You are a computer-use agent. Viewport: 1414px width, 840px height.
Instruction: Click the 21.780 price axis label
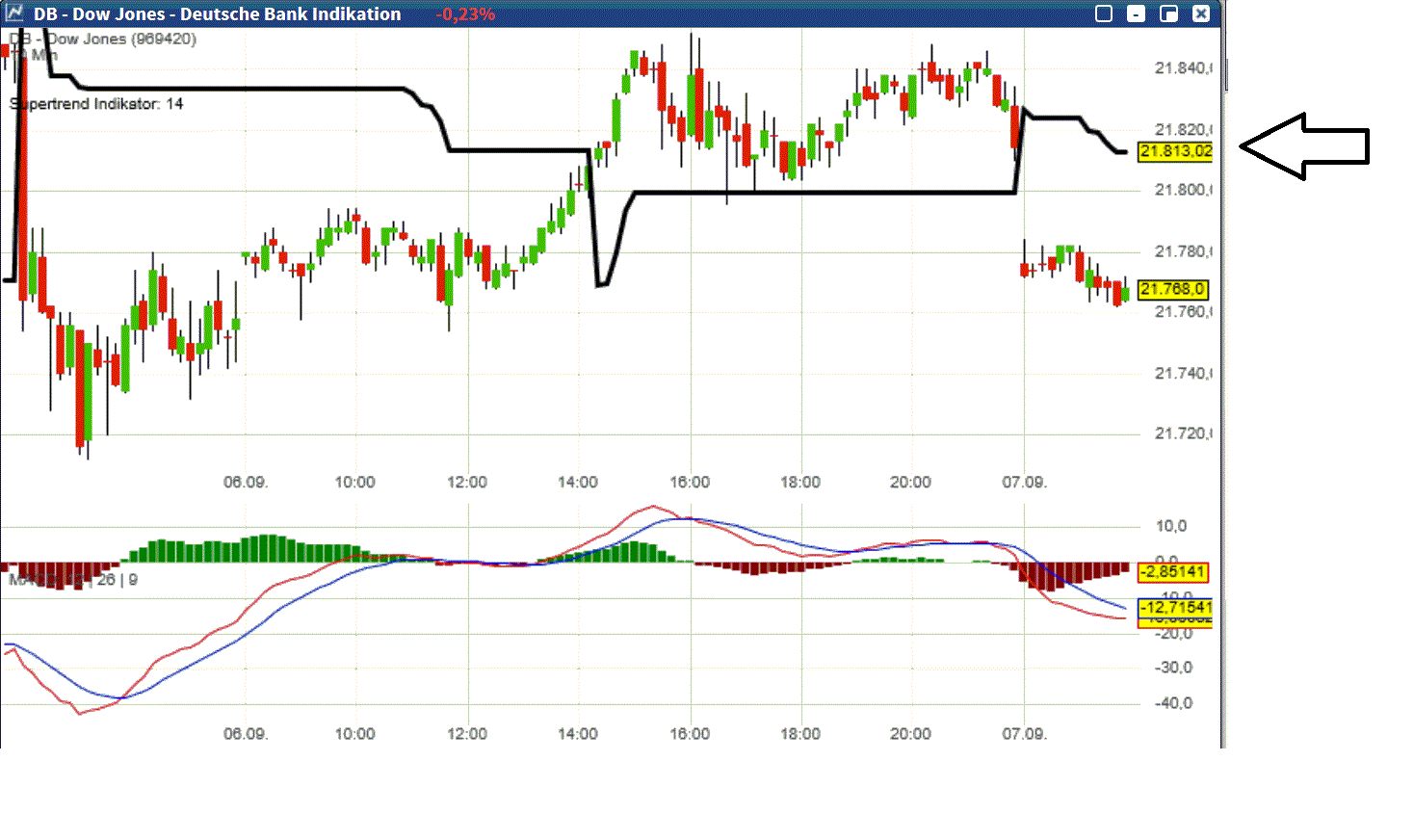coord(1182,252)
